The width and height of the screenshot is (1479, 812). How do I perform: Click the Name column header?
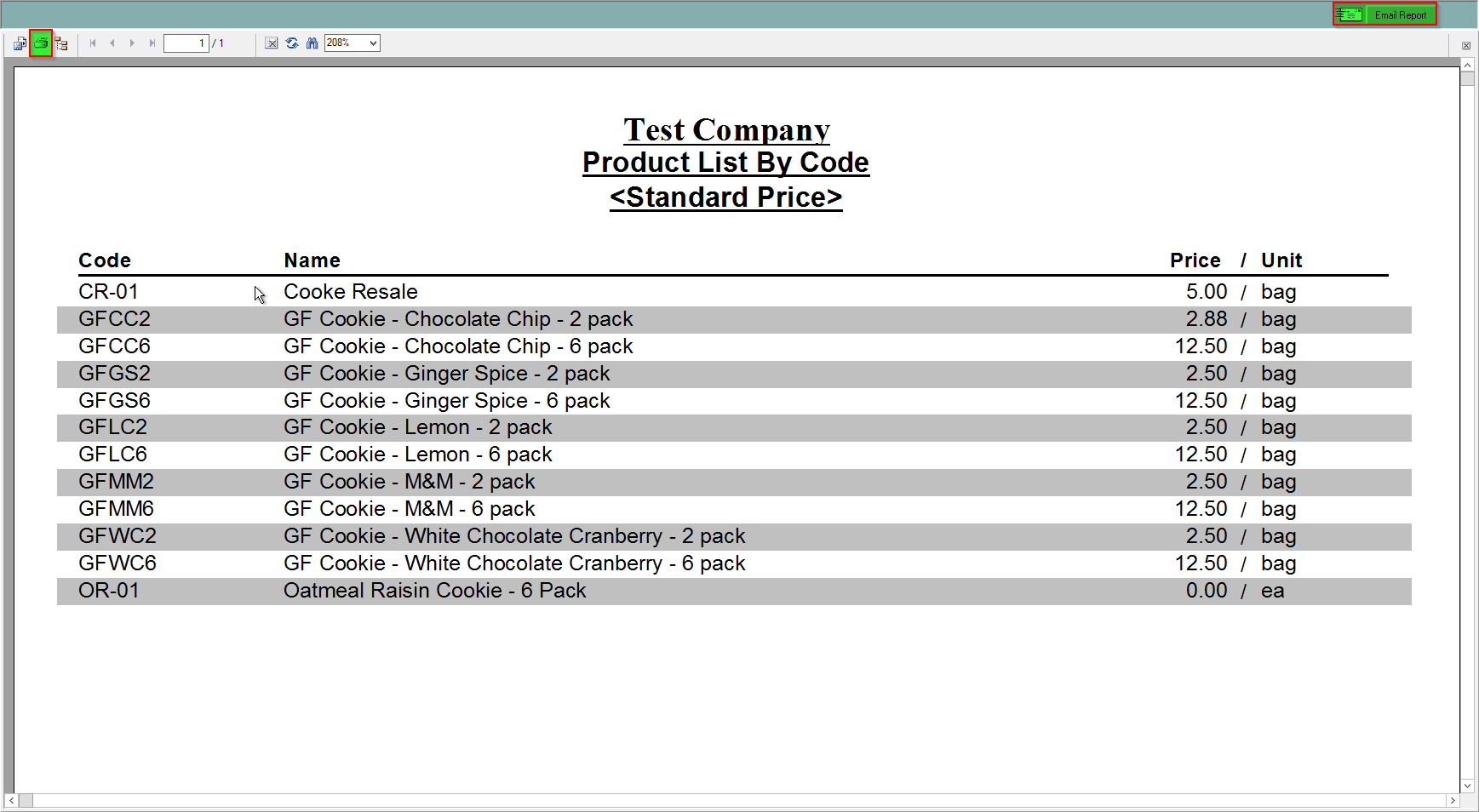point(312,260)
